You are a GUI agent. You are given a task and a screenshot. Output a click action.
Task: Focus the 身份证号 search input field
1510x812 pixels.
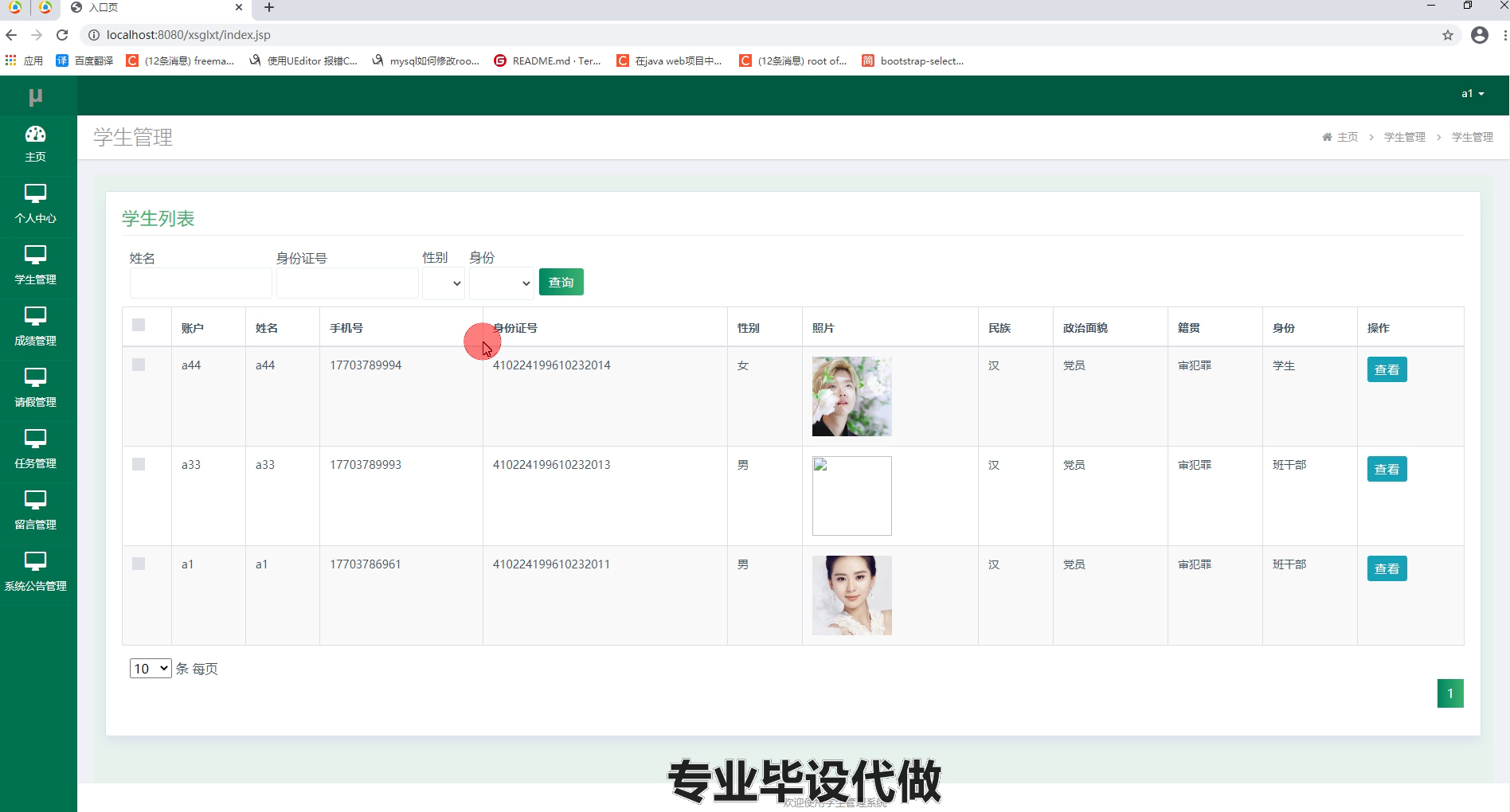click(x=347, y=283)
